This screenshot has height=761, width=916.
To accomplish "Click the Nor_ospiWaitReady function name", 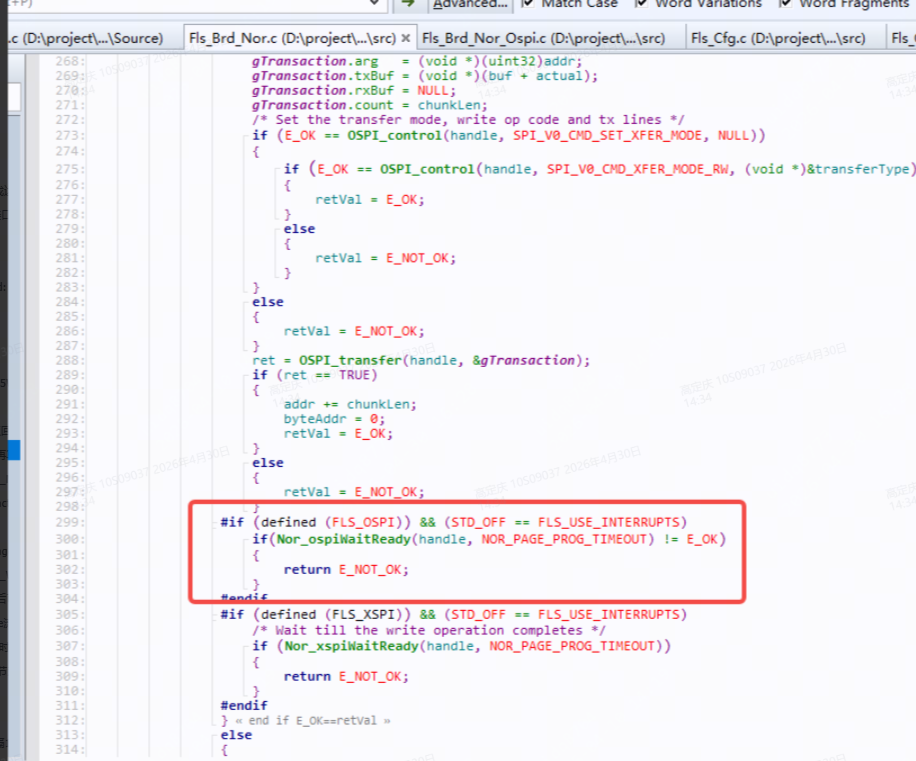I will pyautogui.click(x=344, y=539).
